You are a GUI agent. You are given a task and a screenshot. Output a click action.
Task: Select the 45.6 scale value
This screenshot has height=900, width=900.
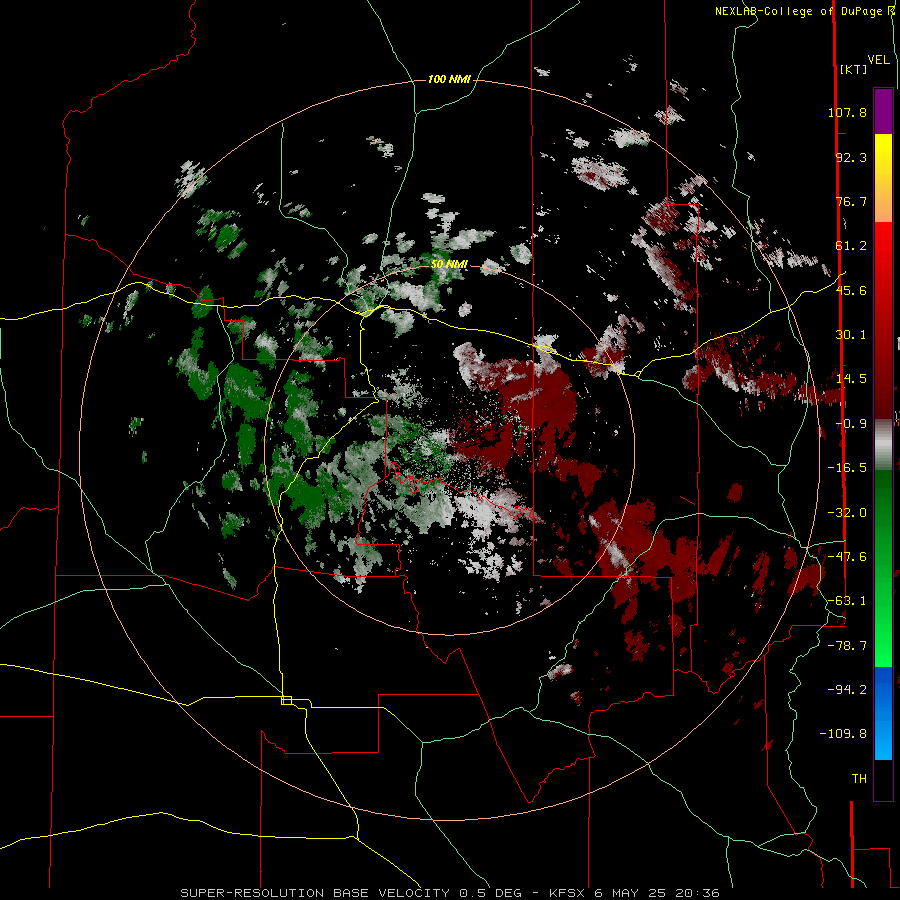851,290
